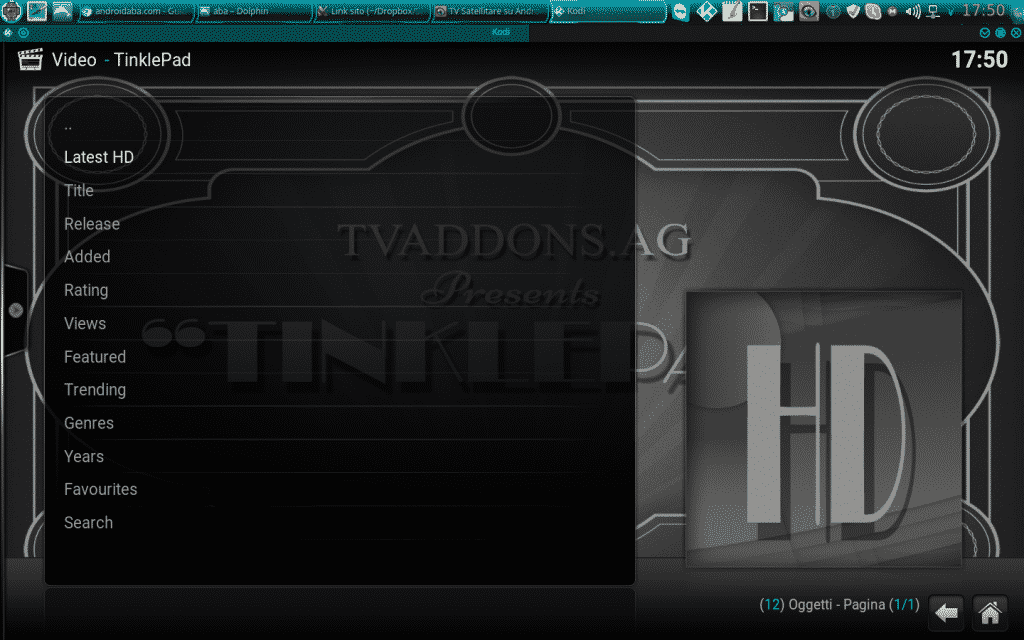Minimize the Kodi window
This screenshot has height=640, width=1024.
click(985, 32)
